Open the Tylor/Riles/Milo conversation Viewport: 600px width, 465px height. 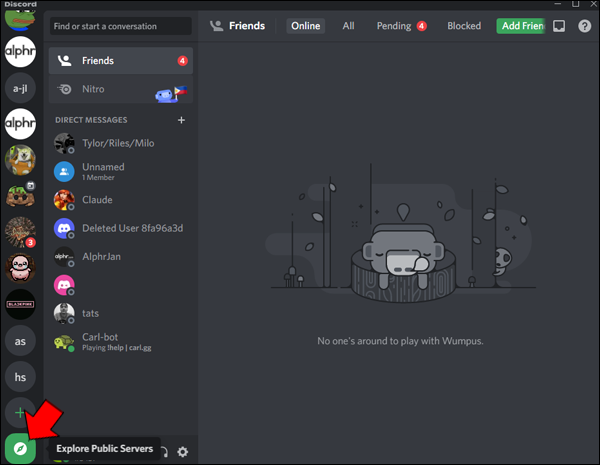(121, 144)
